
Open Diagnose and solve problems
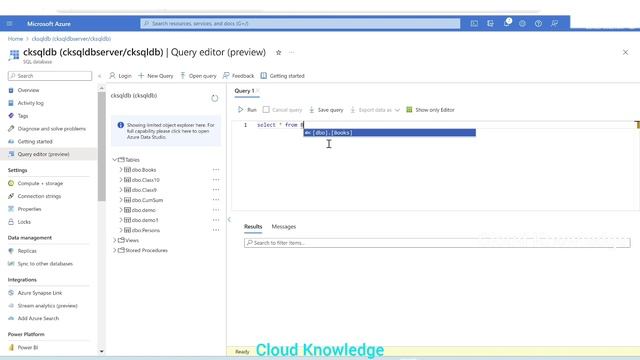click(x=51, y=129)
